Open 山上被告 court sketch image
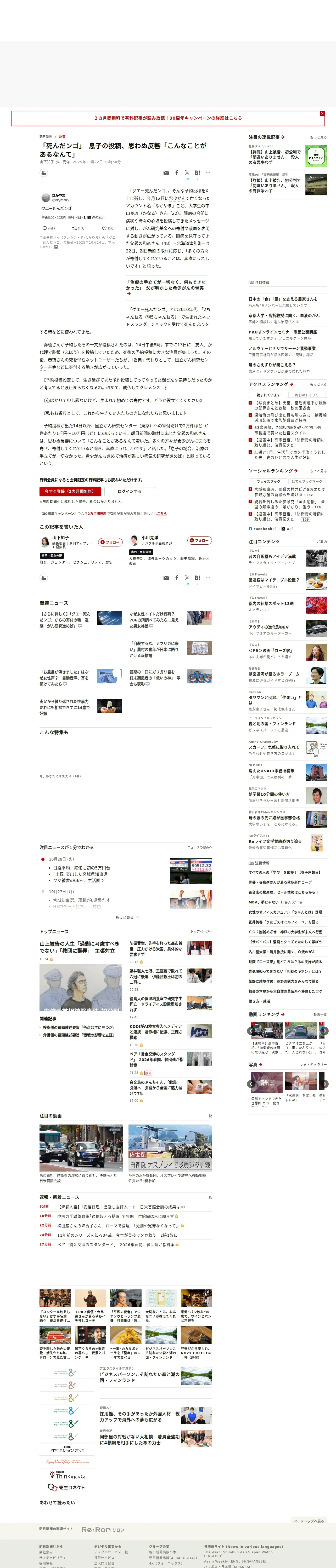 point(81,988)
